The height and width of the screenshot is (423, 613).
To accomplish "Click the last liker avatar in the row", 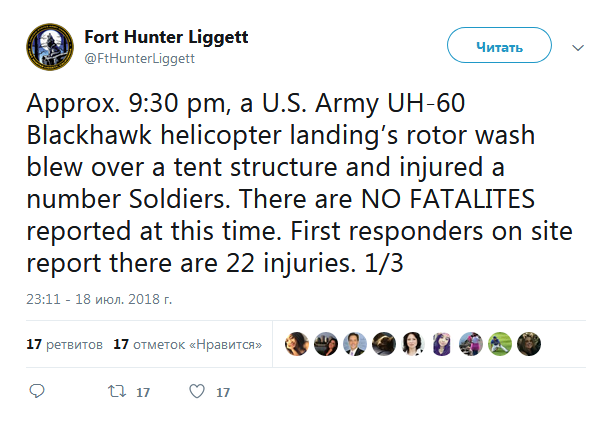I will [x=530, y=344].
